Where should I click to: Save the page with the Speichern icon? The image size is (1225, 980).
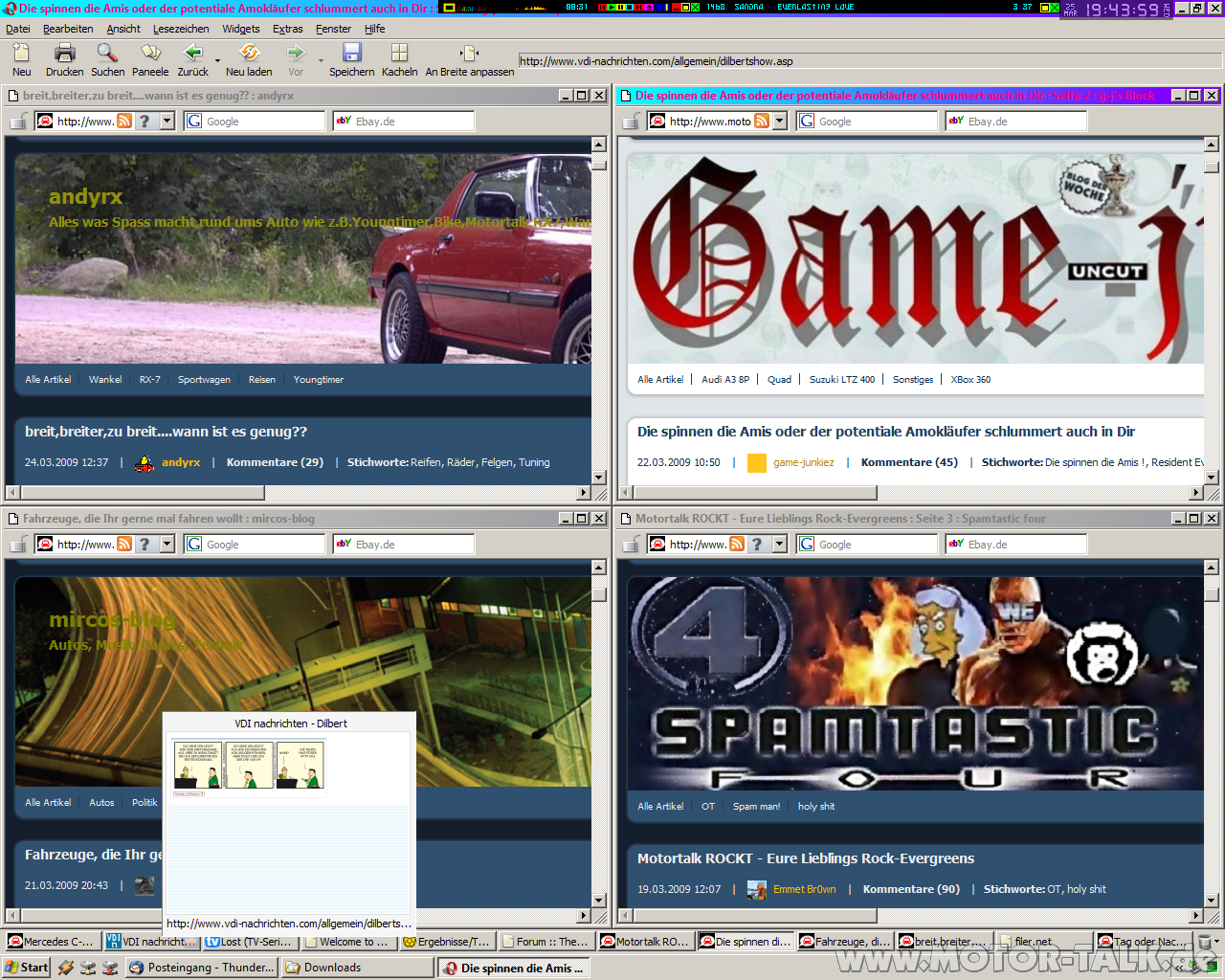click(x=351, y=54)
